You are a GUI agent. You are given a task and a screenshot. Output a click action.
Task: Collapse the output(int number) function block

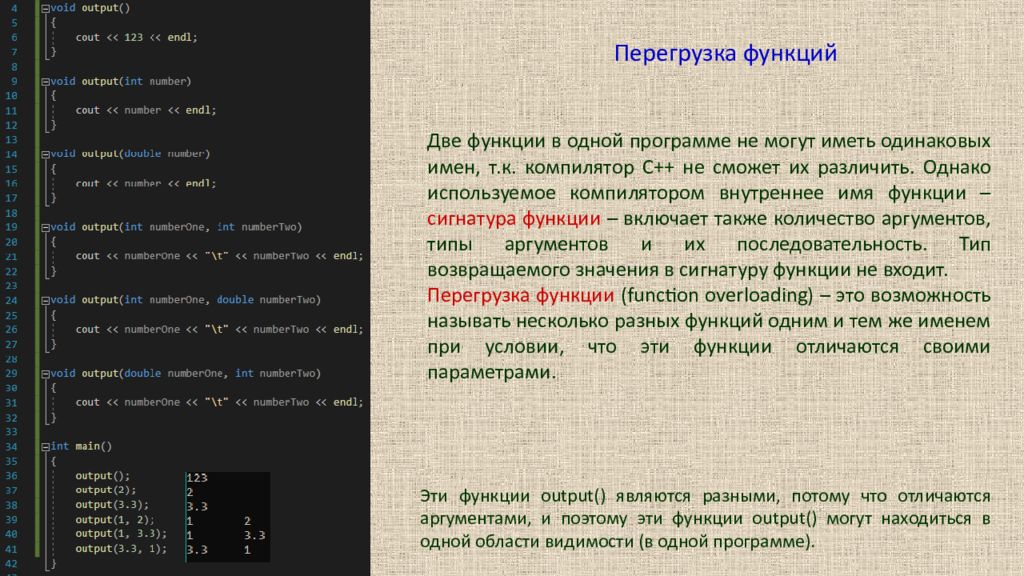pos(45,81)
